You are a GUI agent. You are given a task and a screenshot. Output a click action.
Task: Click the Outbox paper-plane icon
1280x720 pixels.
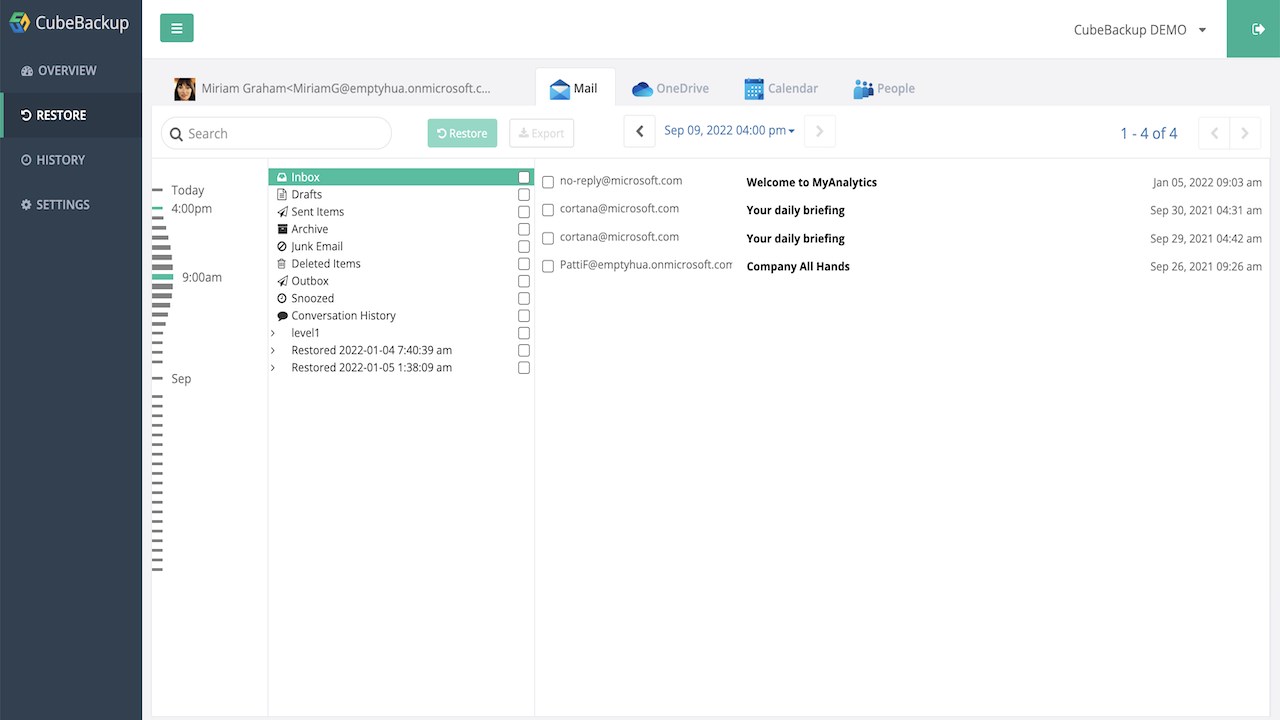282,281
